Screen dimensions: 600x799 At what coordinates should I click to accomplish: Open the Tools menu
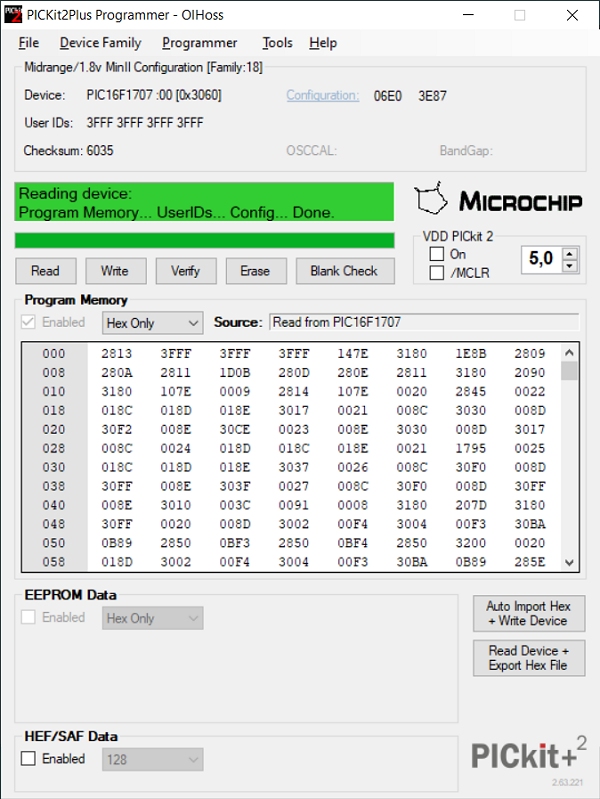click(x=277, y=43)
